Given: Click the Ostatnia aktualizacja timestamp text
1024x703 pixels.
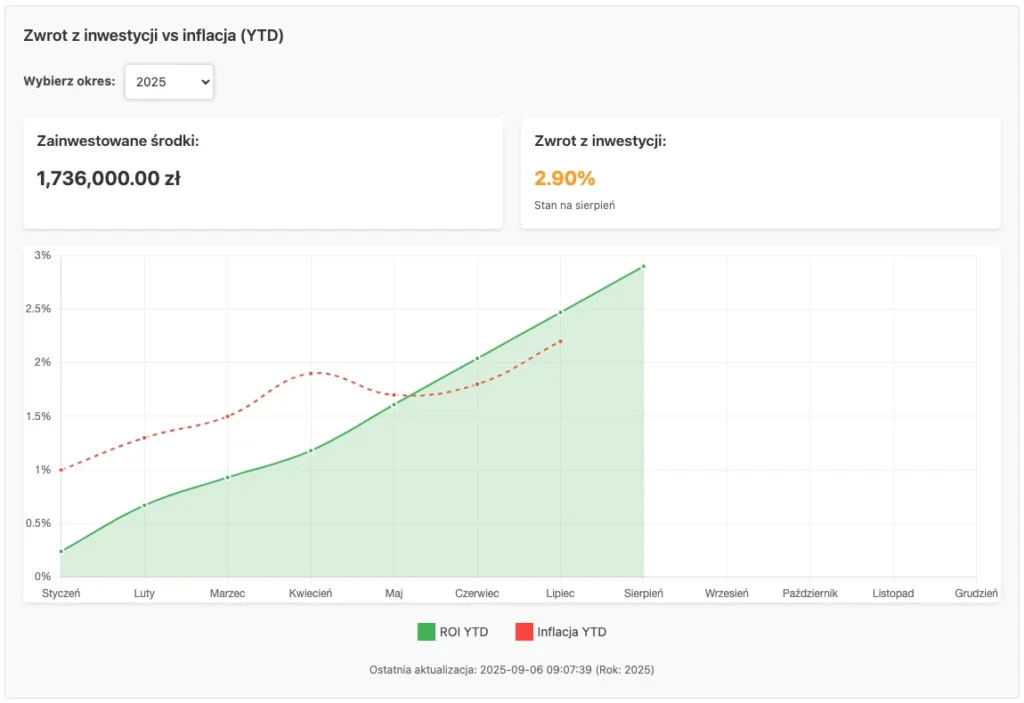Looking at the screenshot, I should tap(511, 669).
